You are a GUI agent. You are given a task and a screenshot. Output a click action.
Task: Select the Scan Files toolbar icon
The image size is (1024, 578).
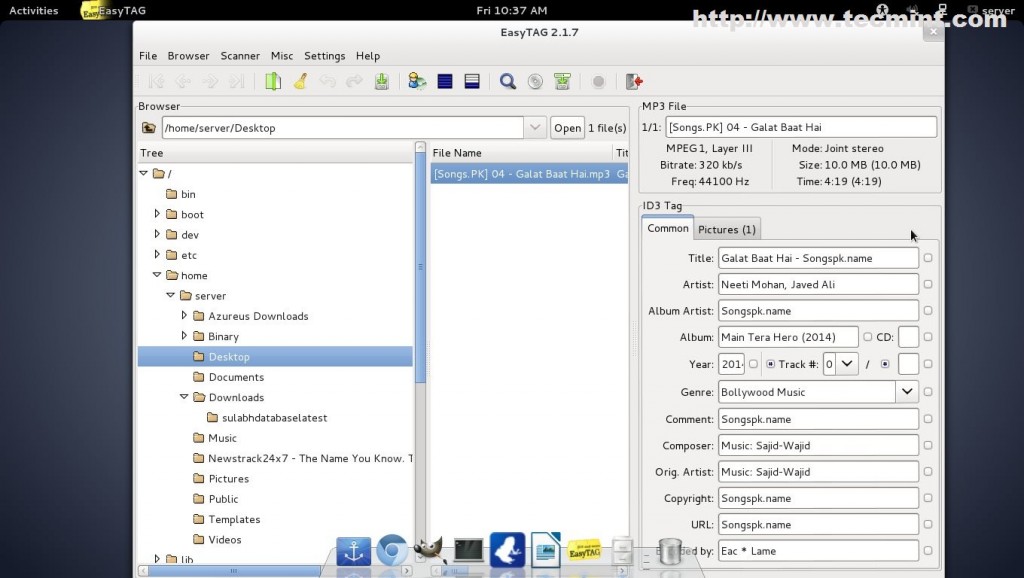[275, 81]
